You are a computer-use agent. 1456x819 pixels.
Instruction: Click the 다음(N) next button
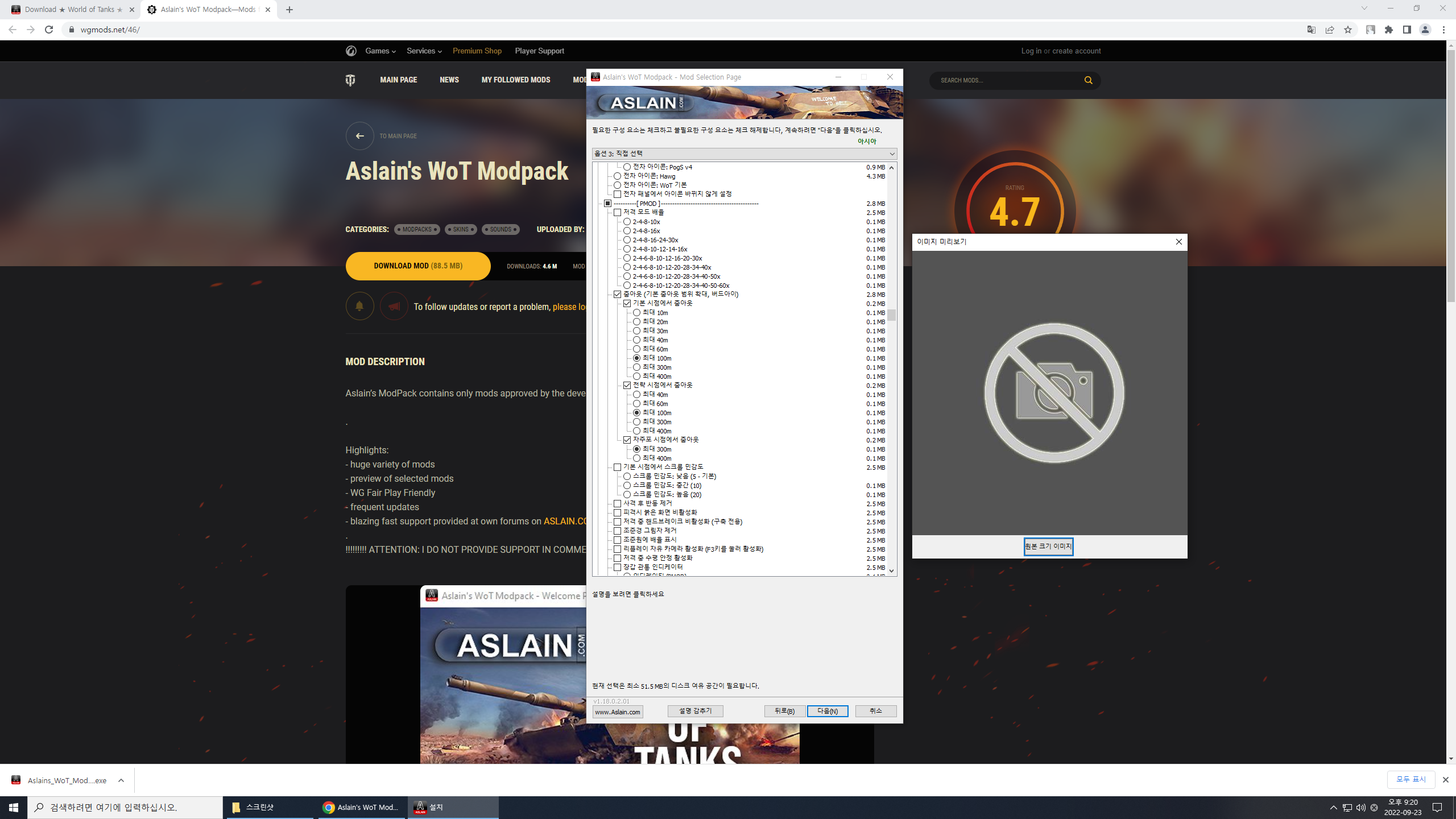coord(827,711)
